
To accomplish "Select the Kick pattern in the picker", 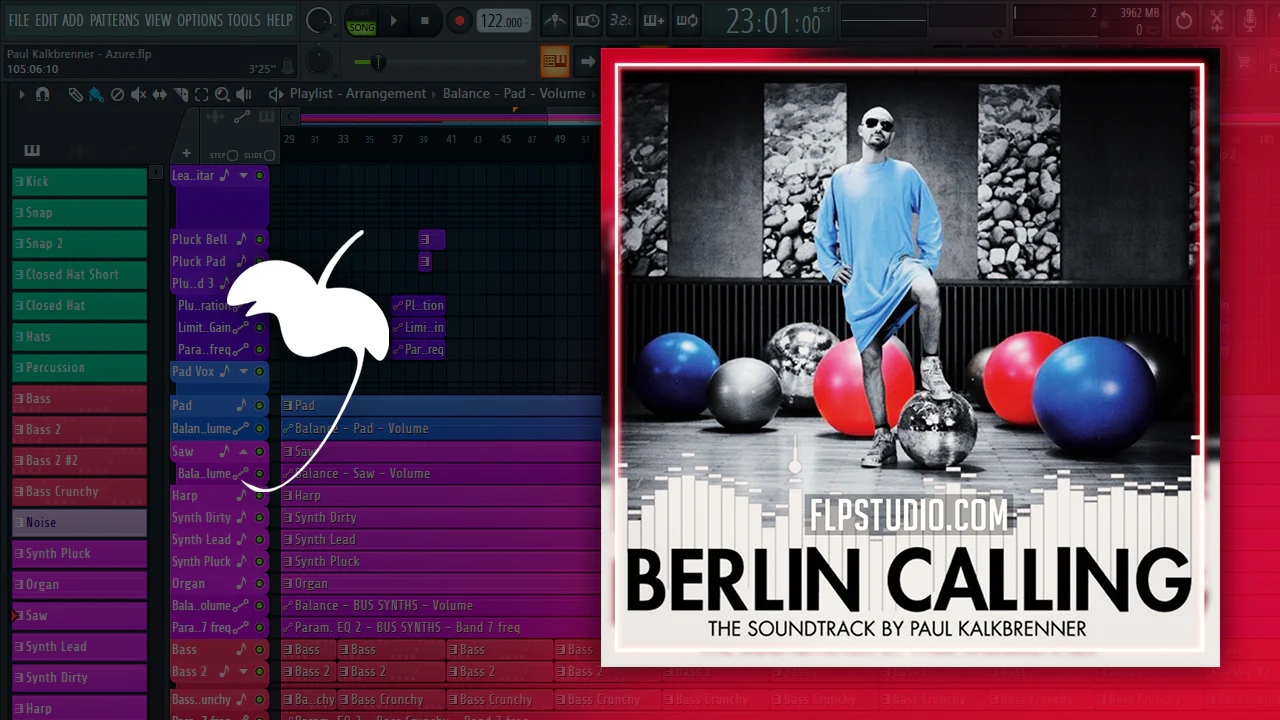I will point(79,182).
